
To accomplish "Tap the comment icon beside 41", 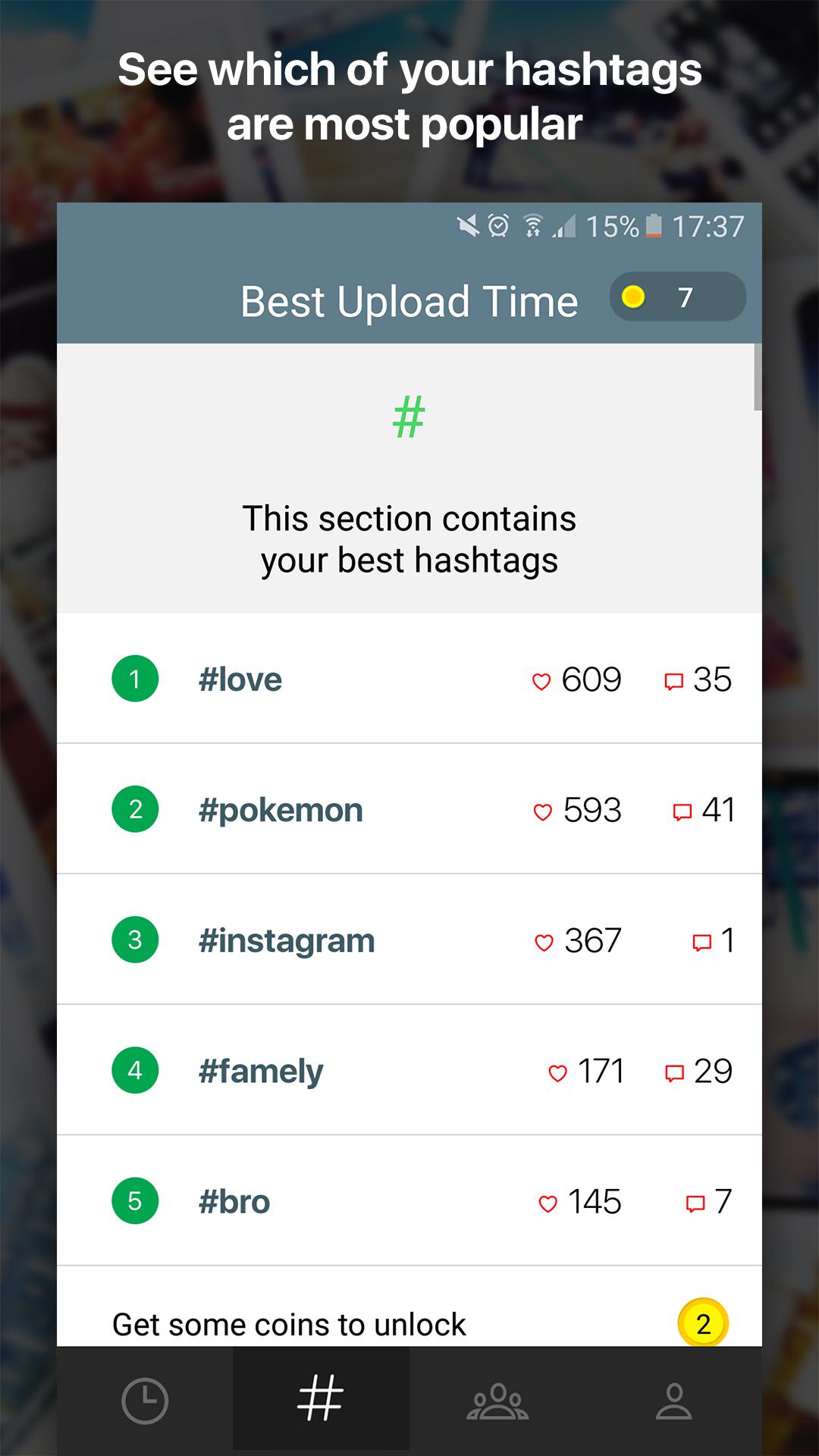I will [x=682, y=812].
